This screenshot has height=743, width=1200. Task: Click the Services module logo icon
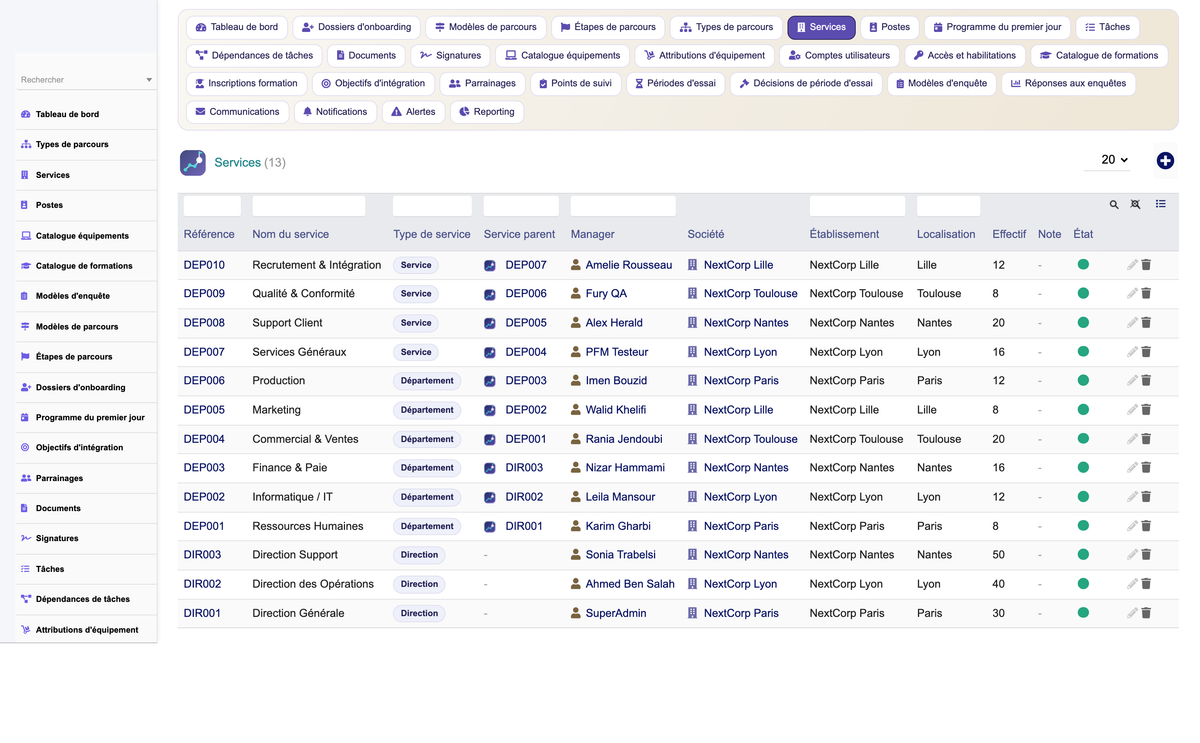[x=193, y=162]
